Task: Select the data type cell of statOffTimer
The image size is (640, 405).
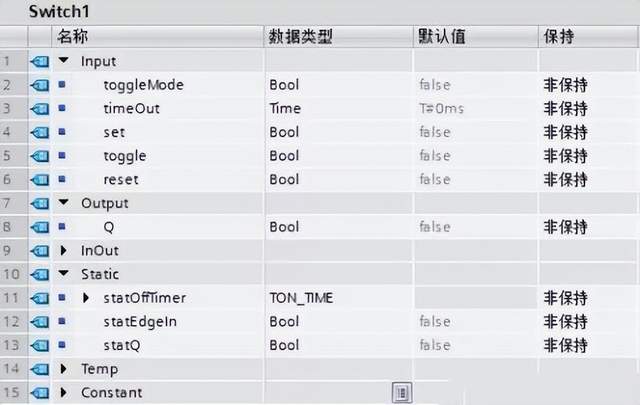Action: tap(338, 298)
